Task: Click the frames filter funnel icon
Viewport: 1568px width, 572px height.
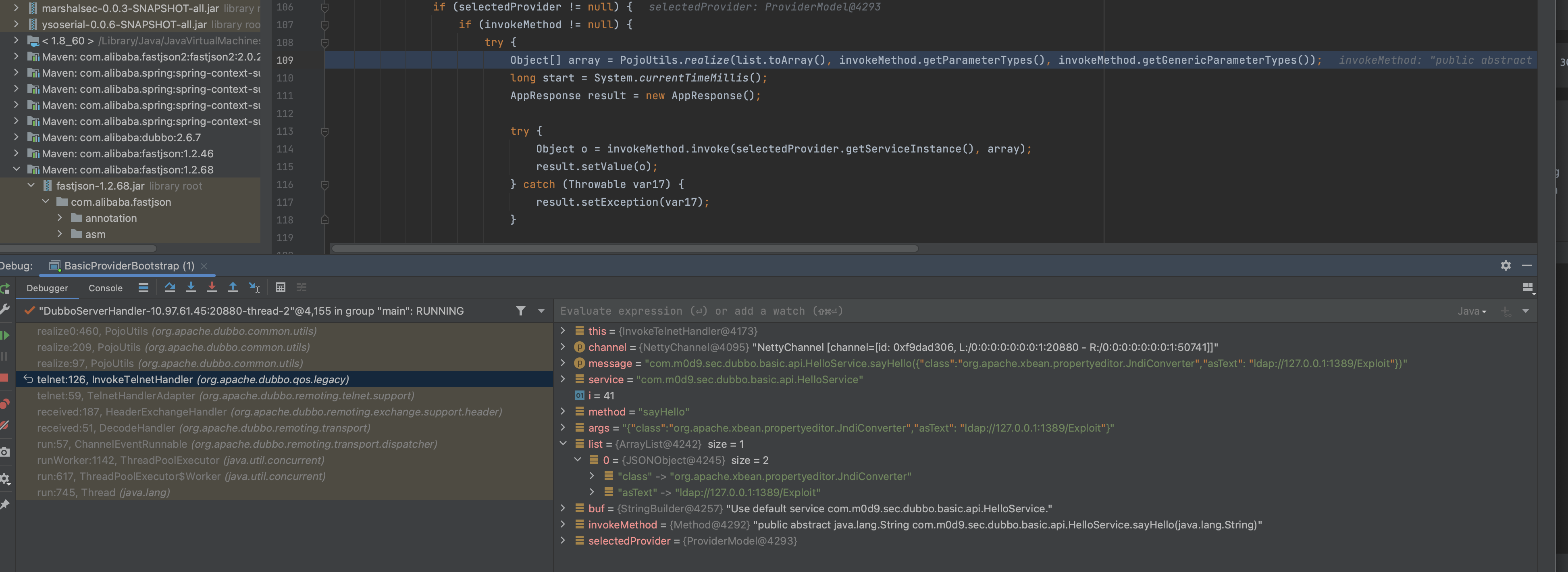Action: click(520, 311)
